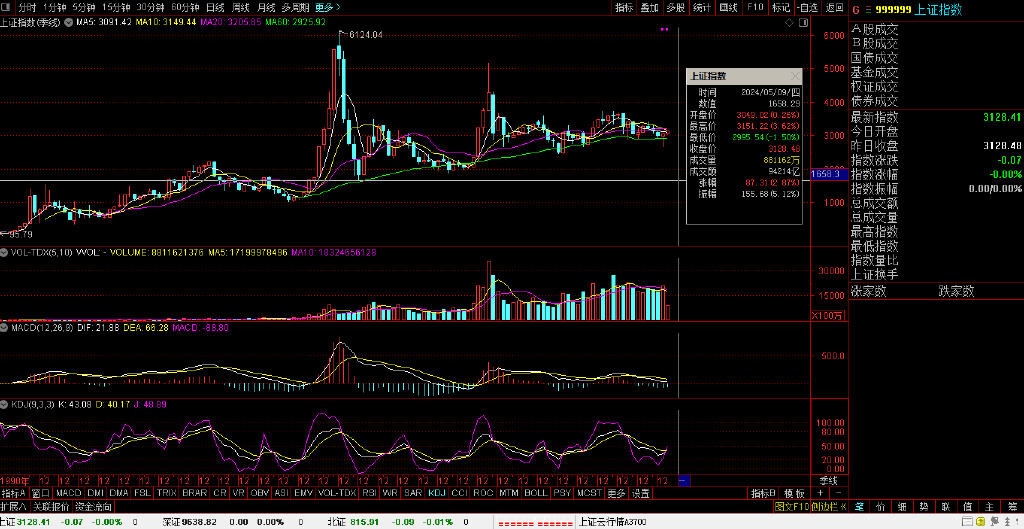Expand the 更多 periods dropdown

pyautogui.click(x=327, y=8)
